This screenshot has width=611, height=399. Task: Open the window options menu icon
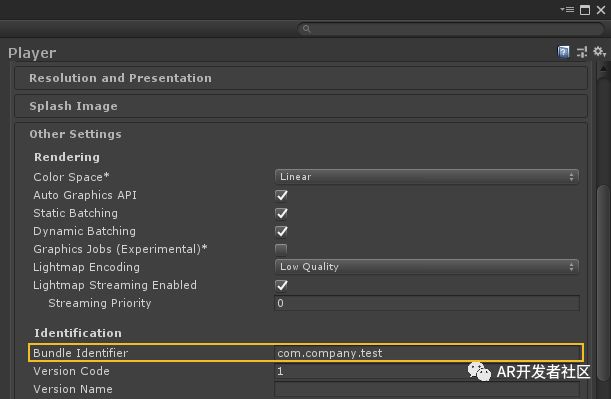[x=567, y=10]
